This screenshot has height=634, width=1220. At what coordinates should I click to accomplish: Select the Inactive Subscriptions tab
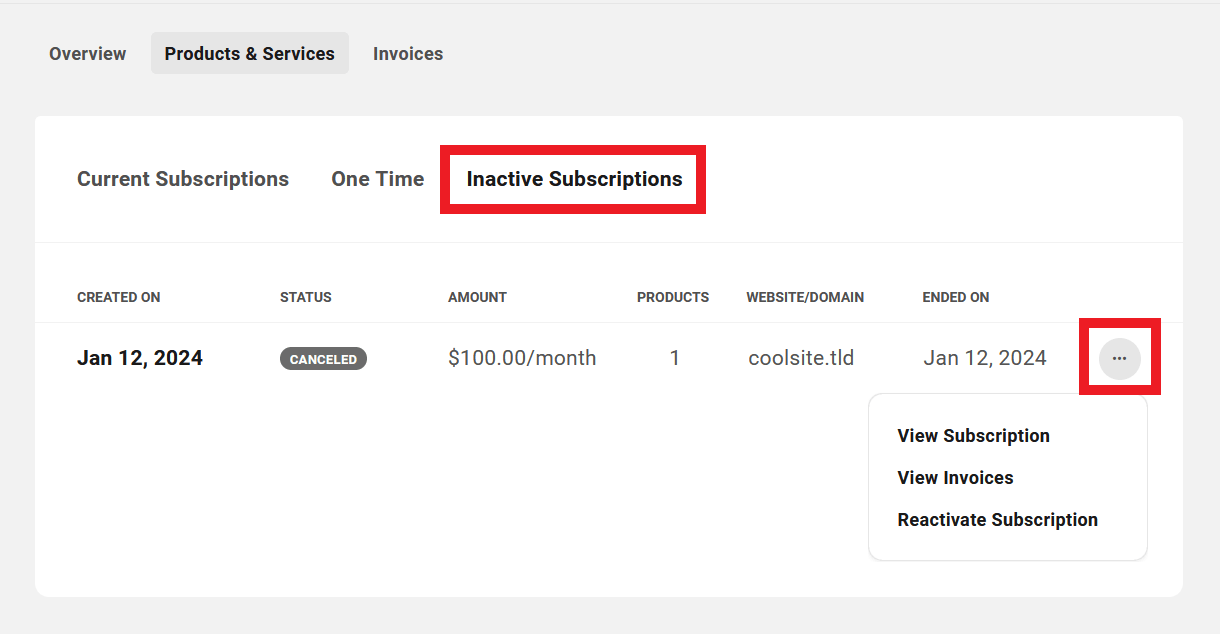point(572,178)
